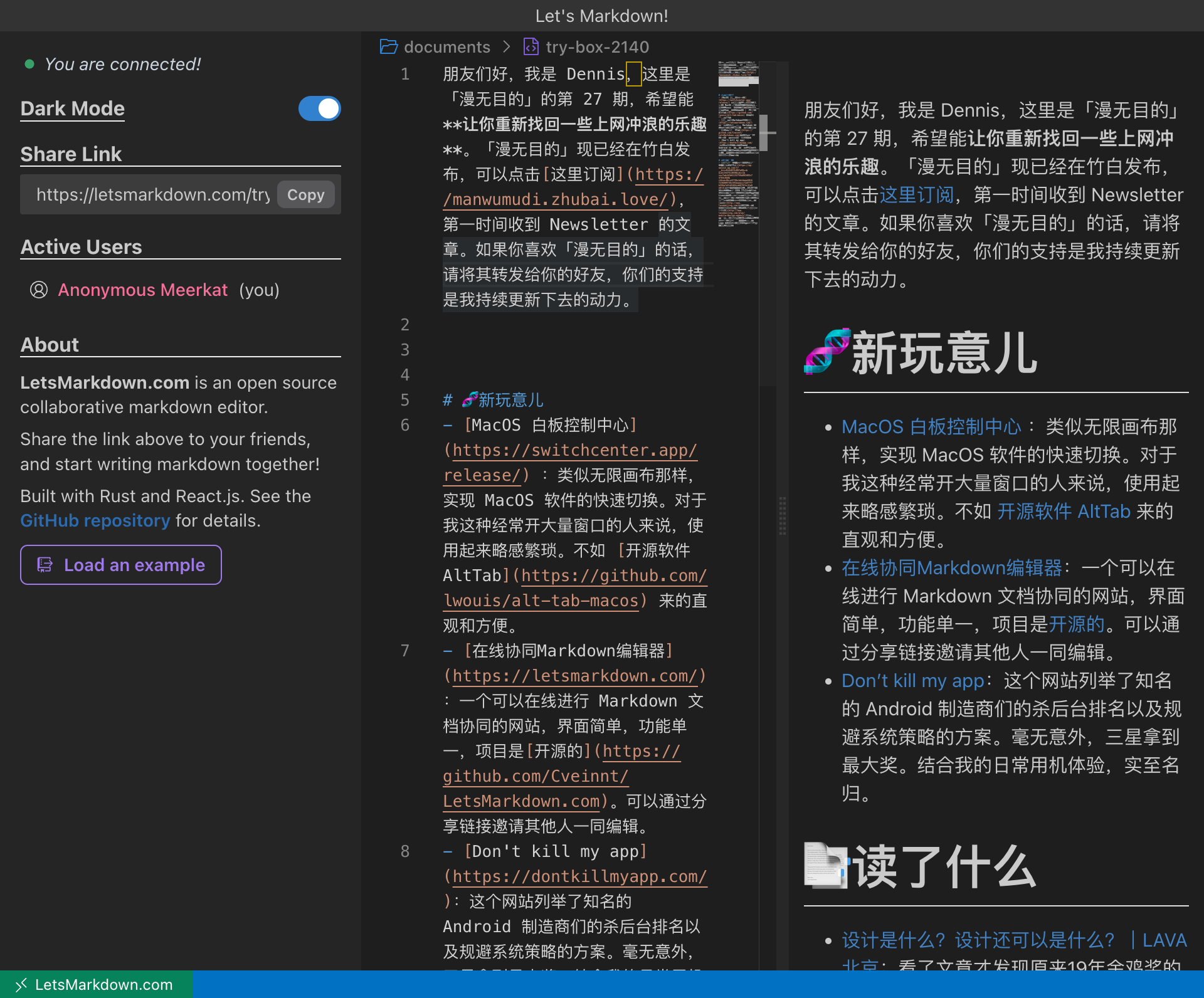
Task: Open the 开源的 link in preview
Action: [x=1077, y=624]
